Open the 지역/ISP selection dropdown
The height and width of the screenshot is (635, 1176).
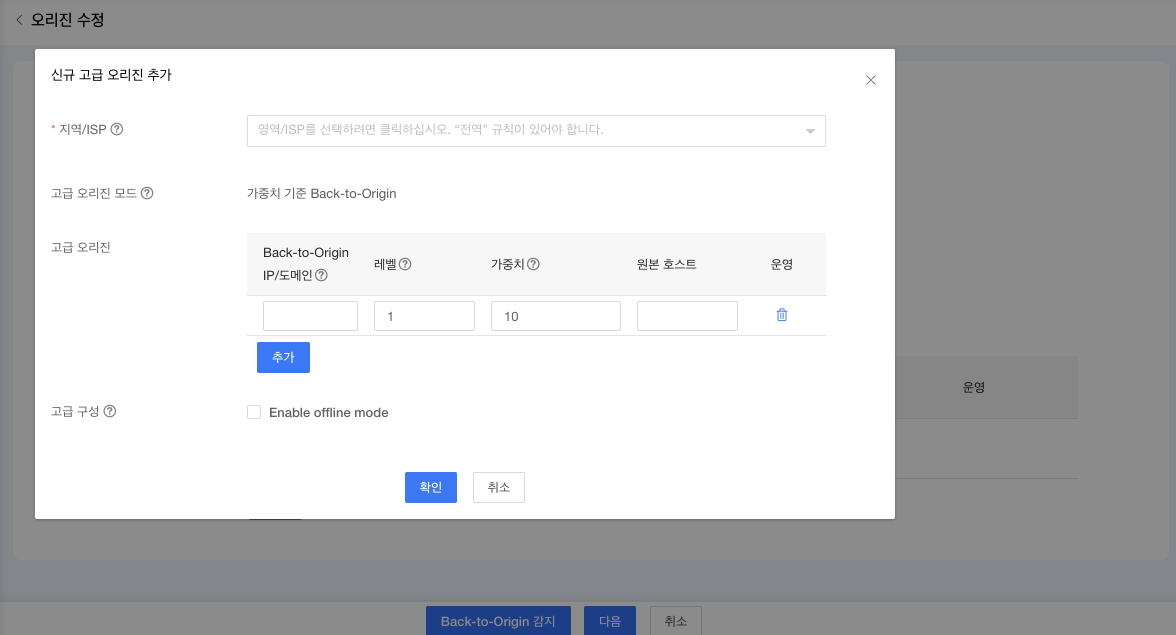pyautogui.click(x=536, y=131)
